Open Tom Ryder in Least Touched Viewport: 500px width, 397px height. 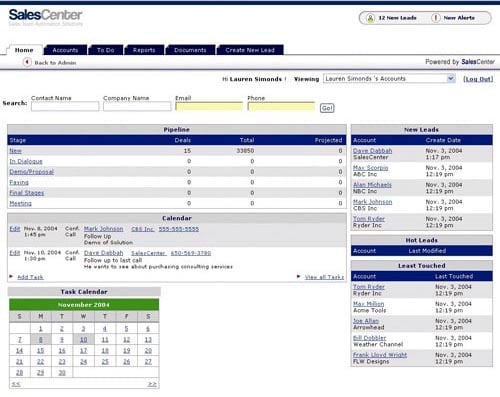(369, 287)
